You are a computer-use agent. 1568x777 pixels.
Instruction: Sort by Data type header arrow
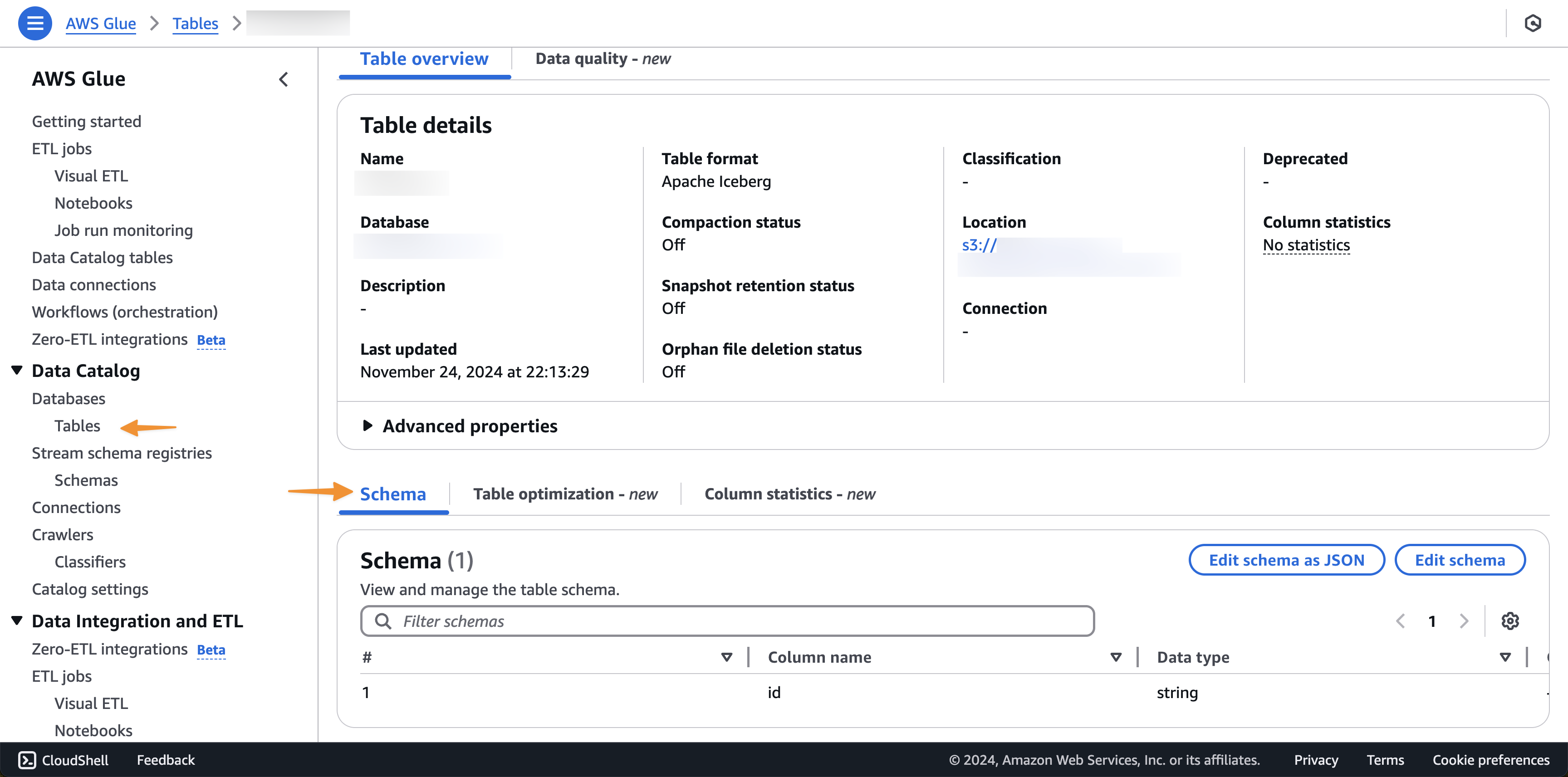[x=1504, y=657]
